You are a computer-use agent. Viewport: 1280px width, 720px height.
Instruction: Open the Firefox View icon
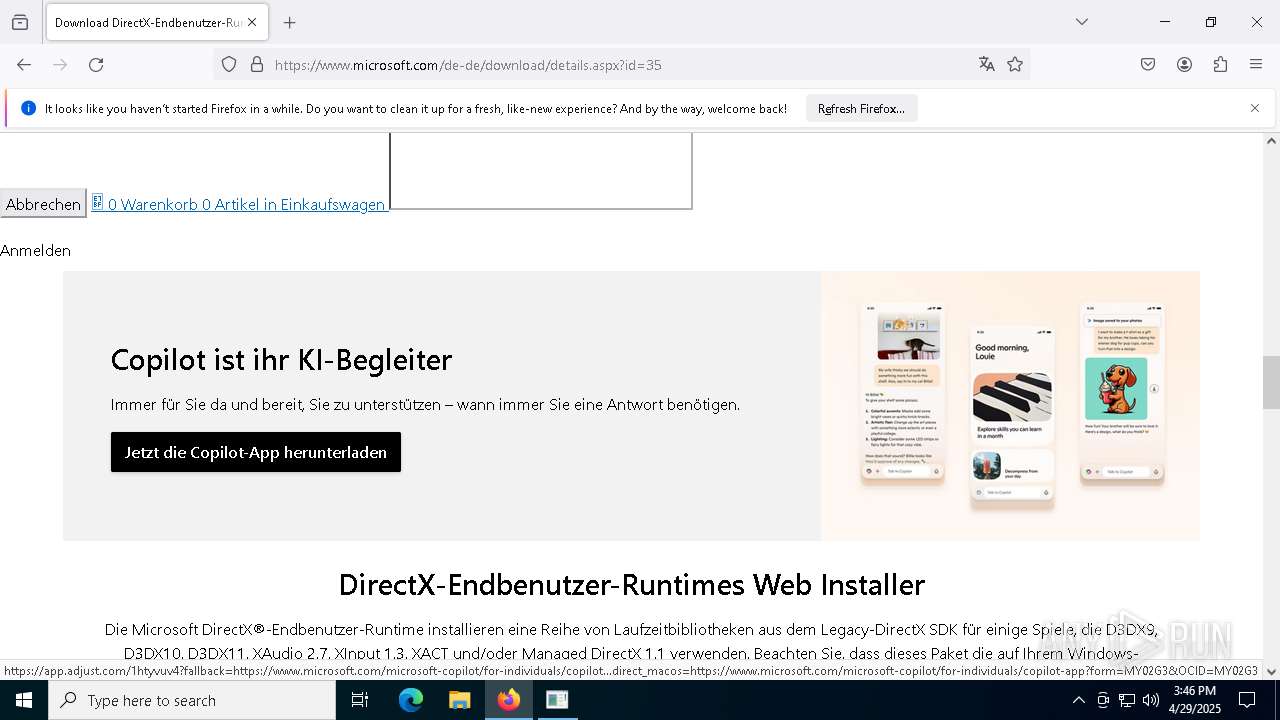(x=20, y=22)
